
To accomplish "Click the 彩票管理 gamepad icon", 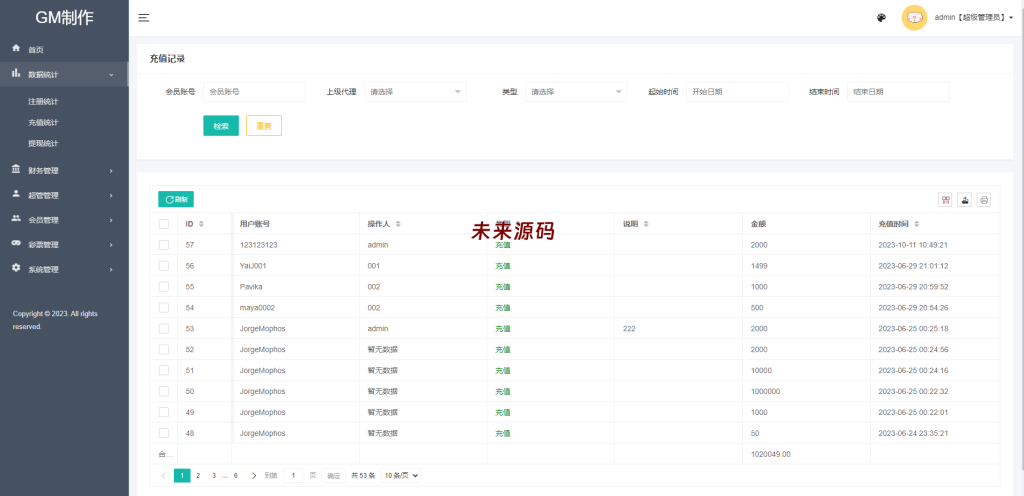I will [16, 244].
